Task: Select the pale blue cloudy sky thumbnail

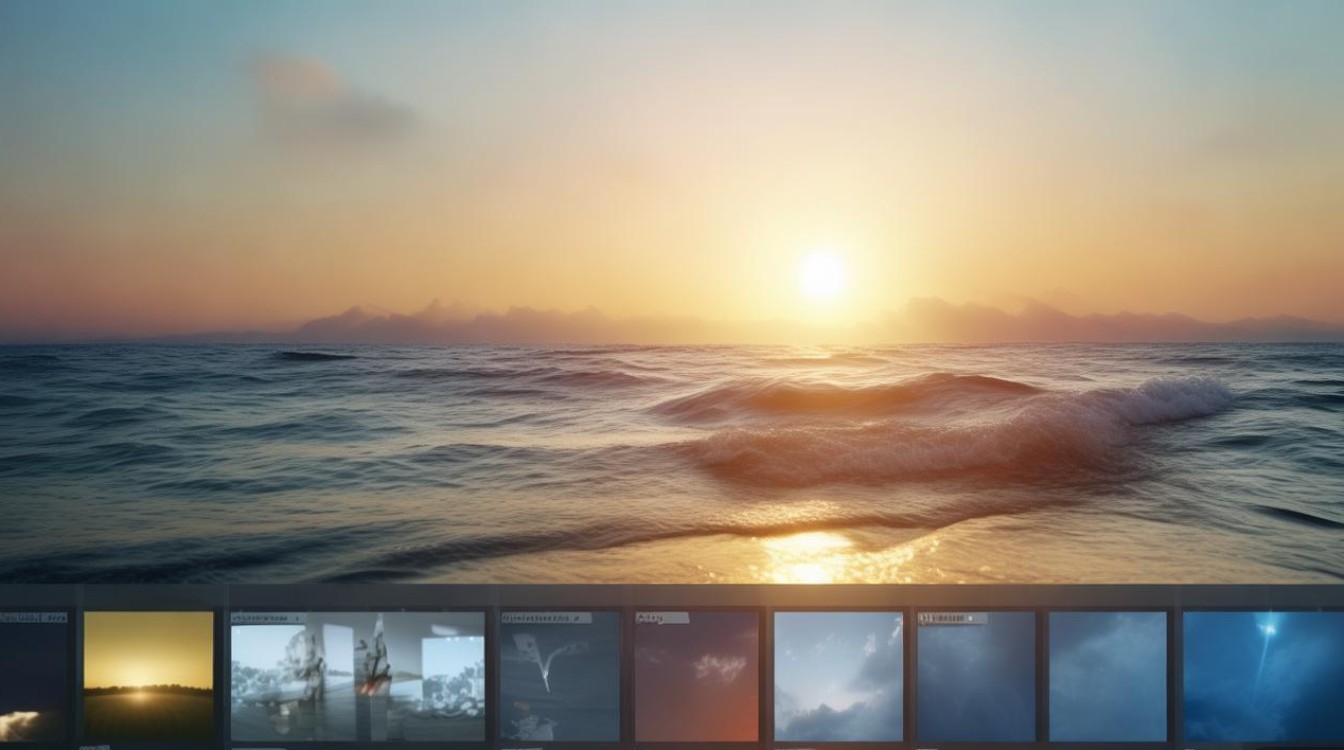Action: (x=838, y=676)
